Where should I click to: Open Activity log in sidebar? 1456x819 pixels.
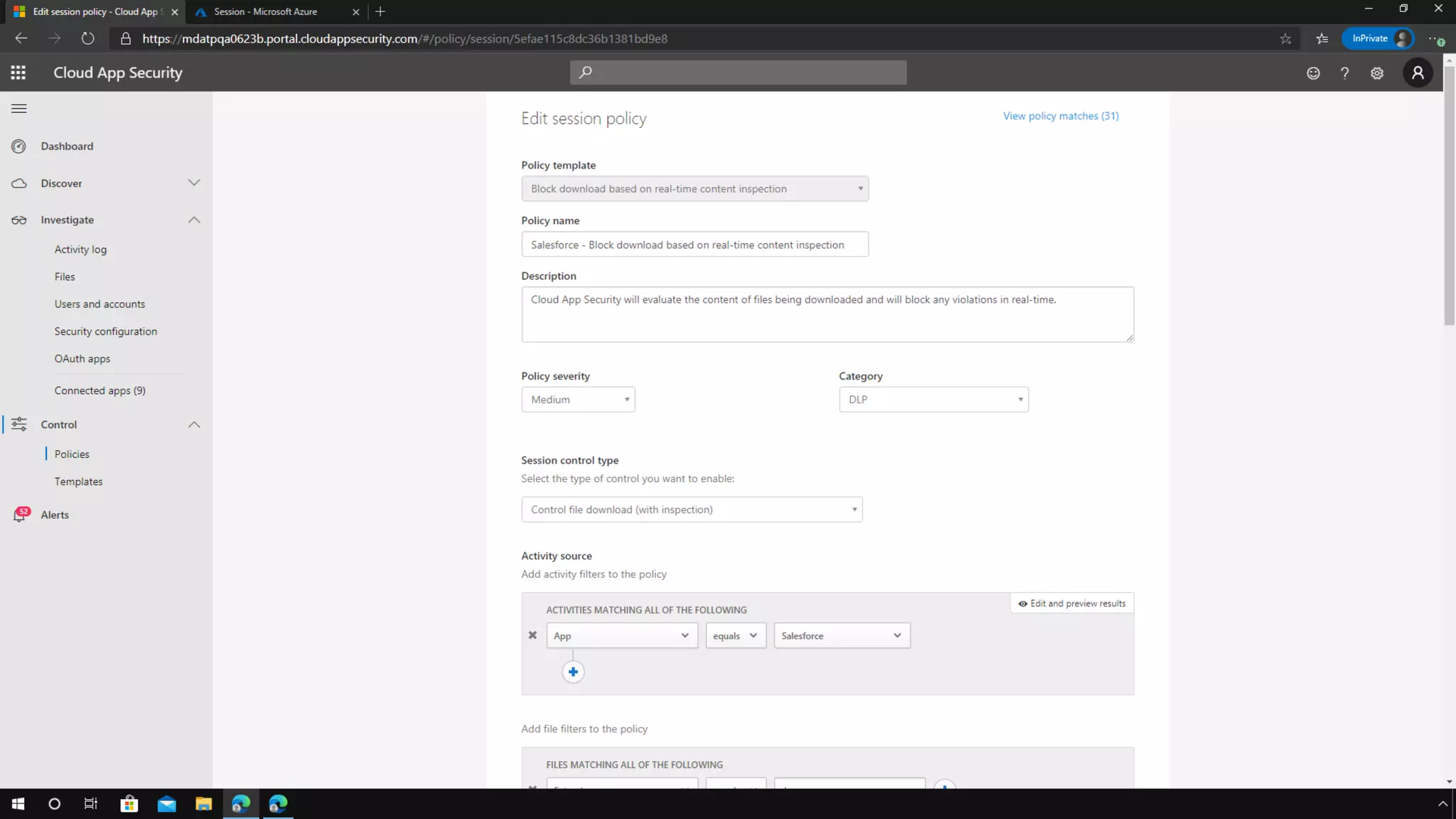pyautogui.click(x=80, y=250)
